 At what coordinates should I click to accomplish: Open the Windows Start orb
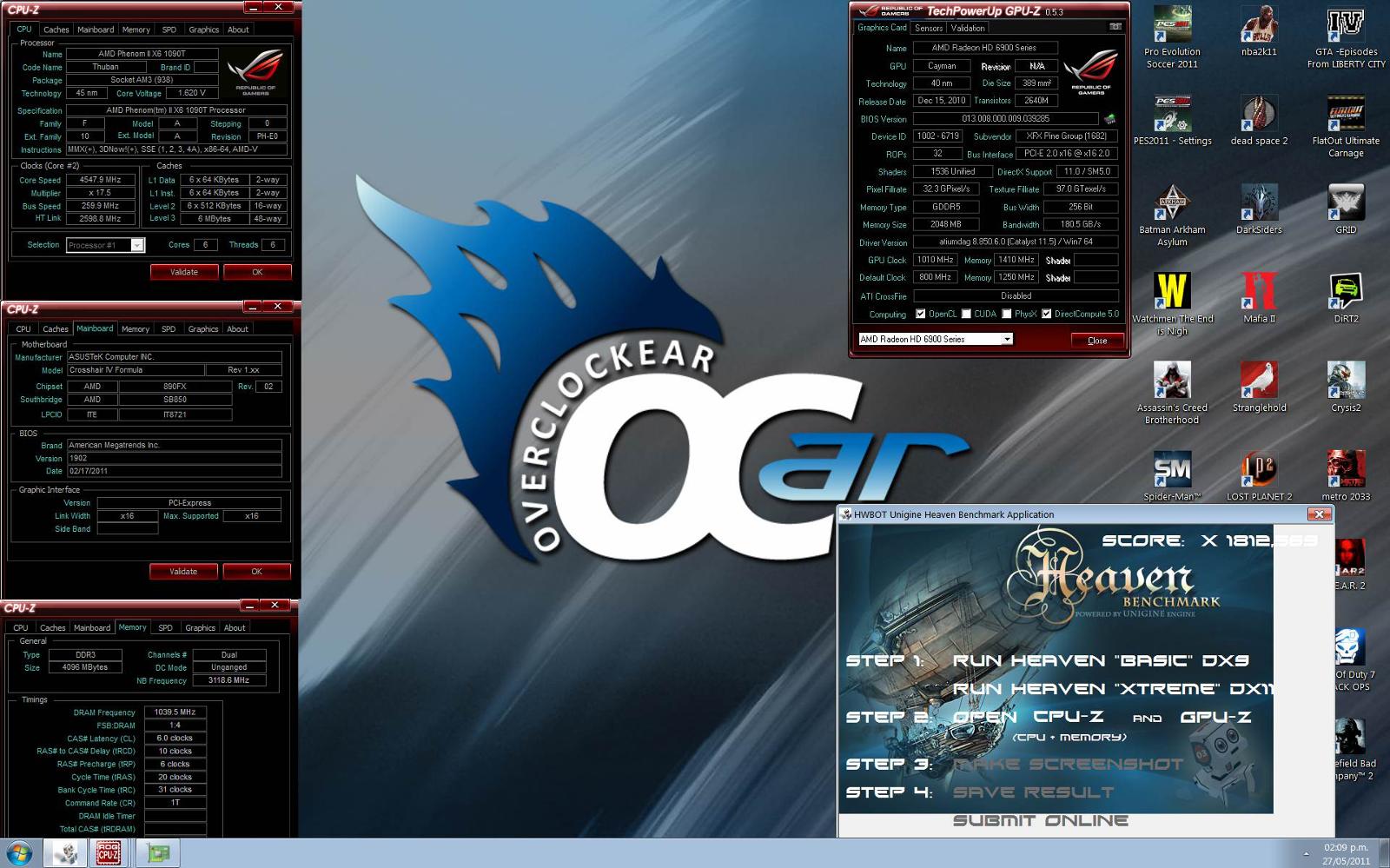pos(19,852)
